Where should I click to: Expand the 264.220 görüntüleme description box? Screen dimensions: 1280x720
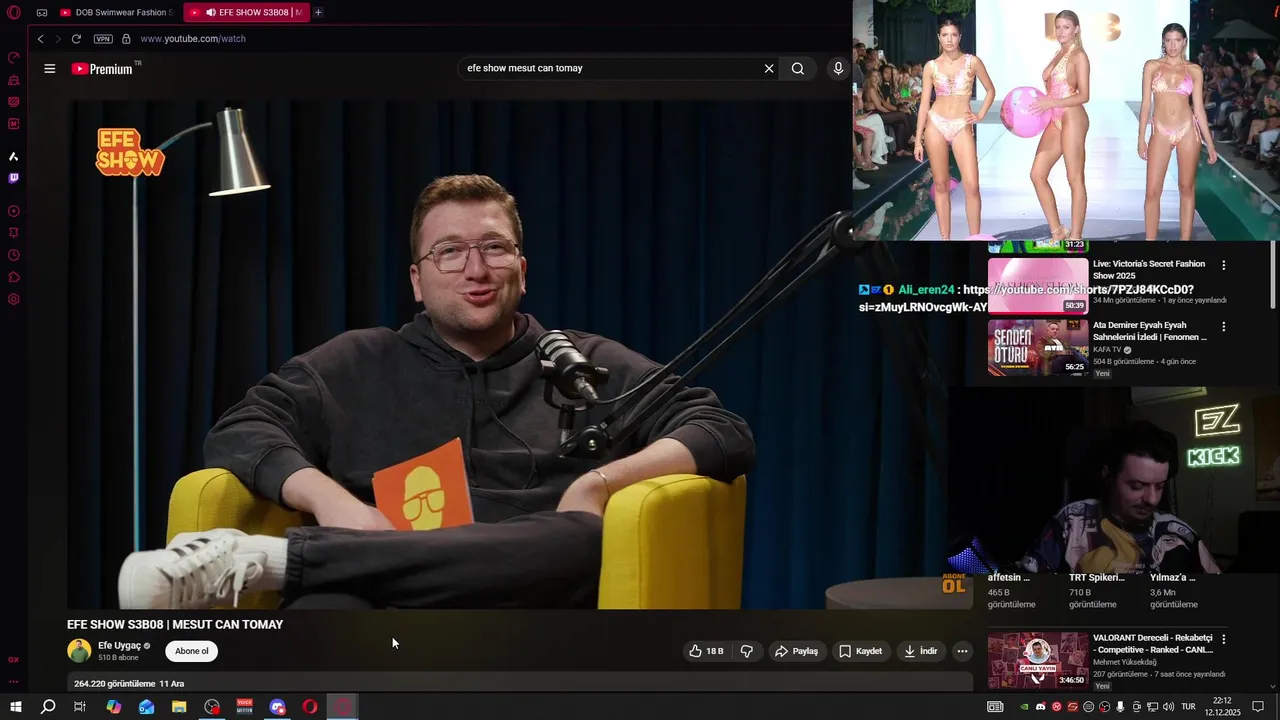click(x=520, y=683)
